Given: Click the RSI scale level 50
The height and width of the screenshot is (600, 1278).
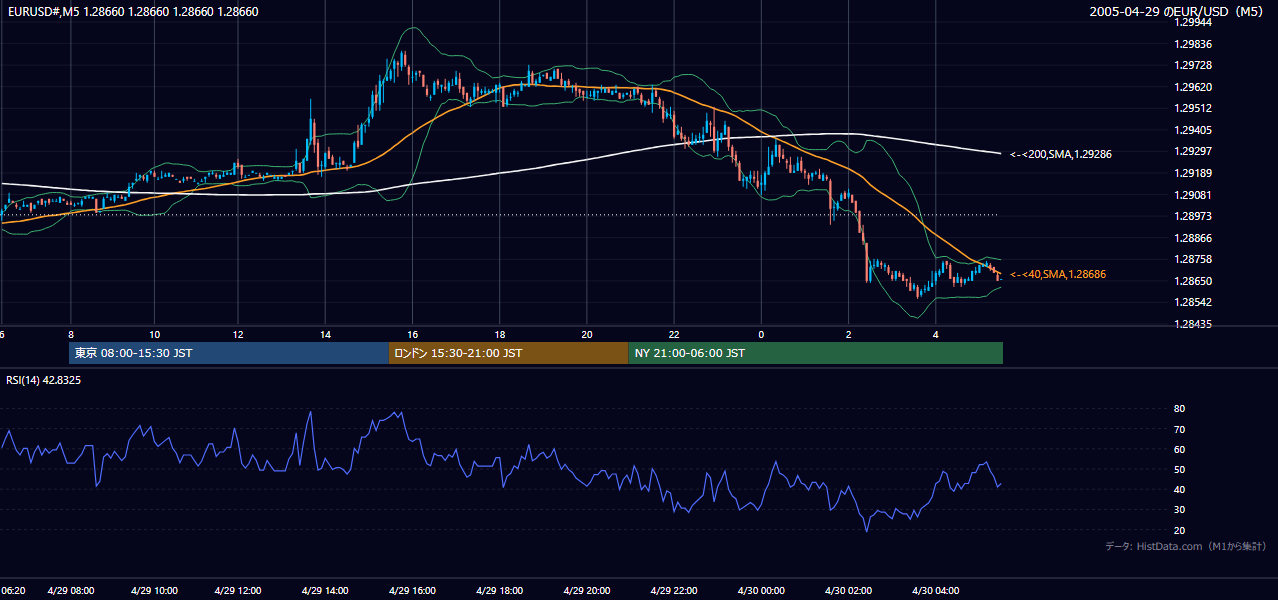Looking at the screenshot, I should [1179, 469].
